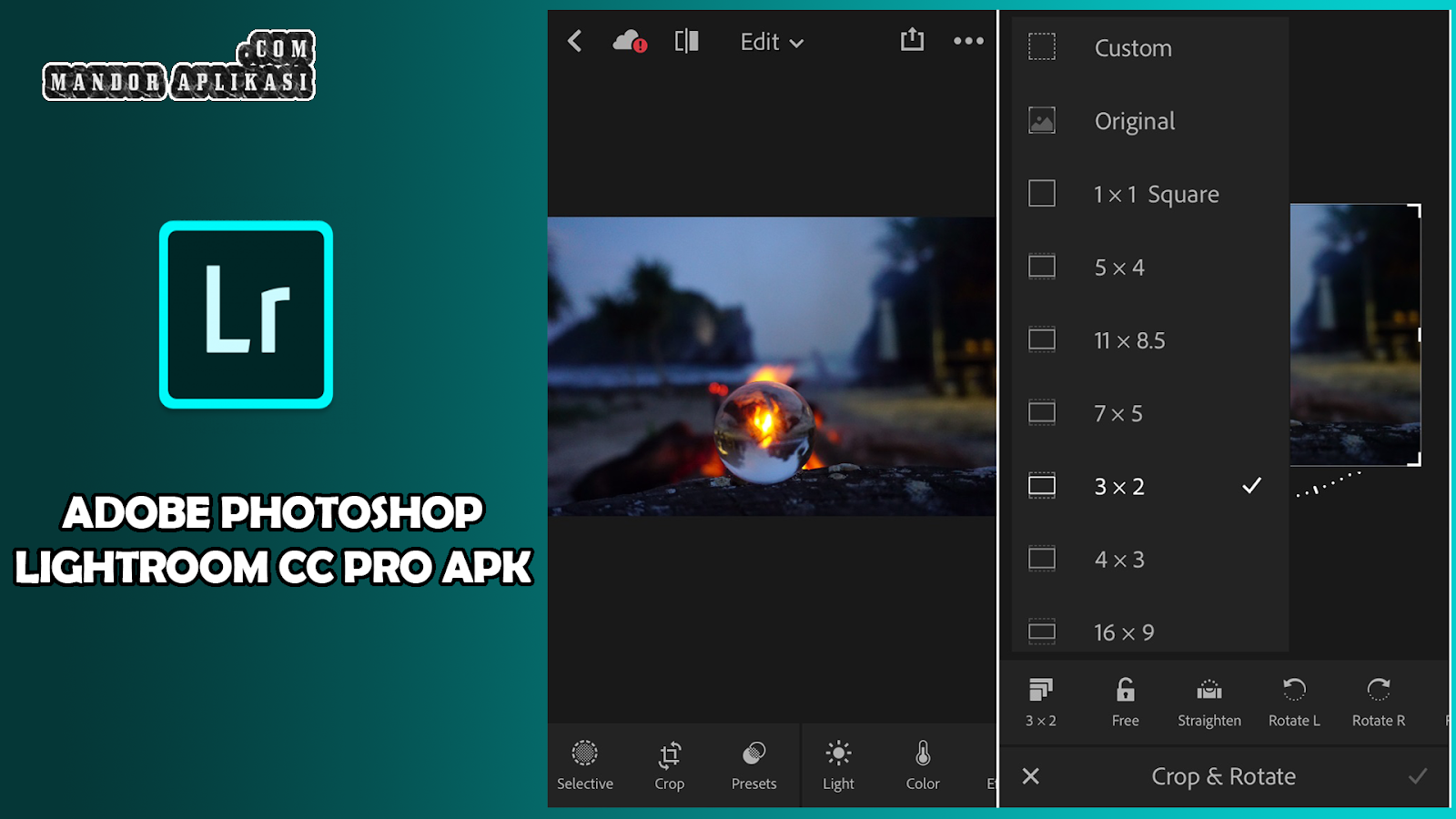Select the Selective edit tool
1456x819 pixels.
click(585, 765)
